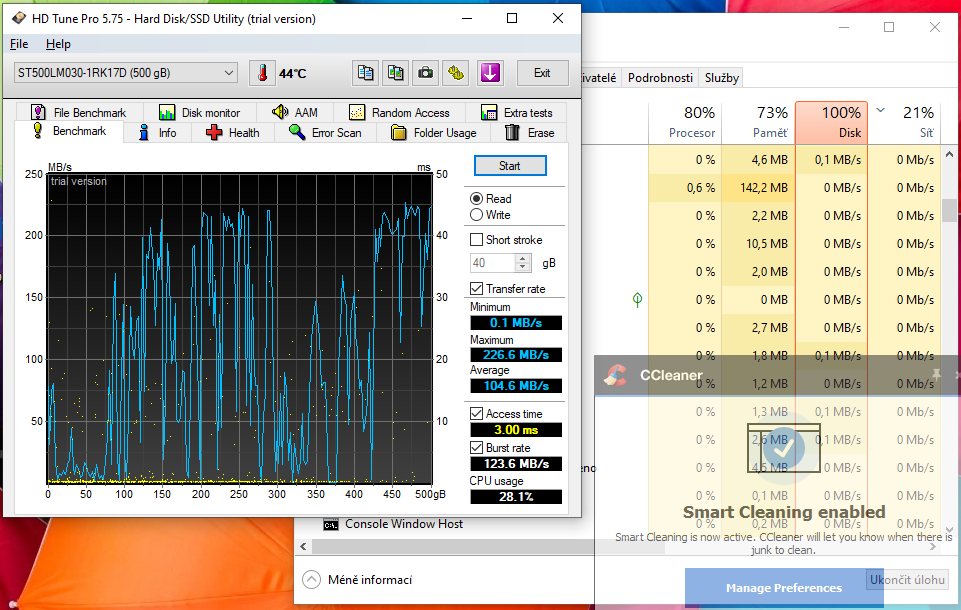Switch to the Health tab
Screen dimensions: 961x610
tap(233, 132)
